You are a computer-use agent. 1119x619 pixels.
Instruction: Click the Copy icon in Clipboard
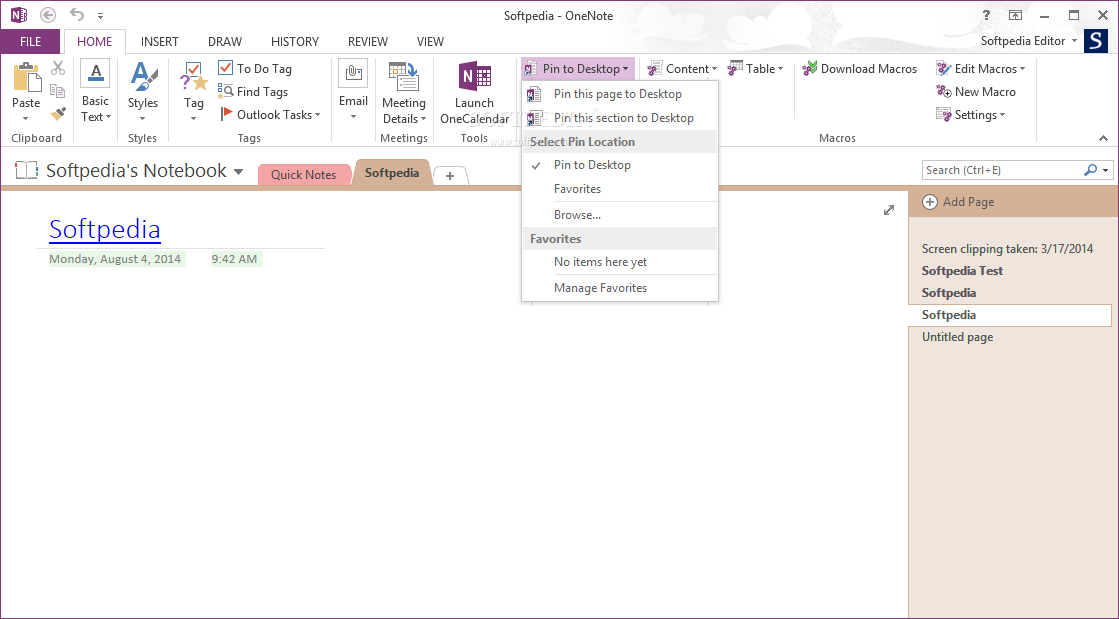coord(58,91)
